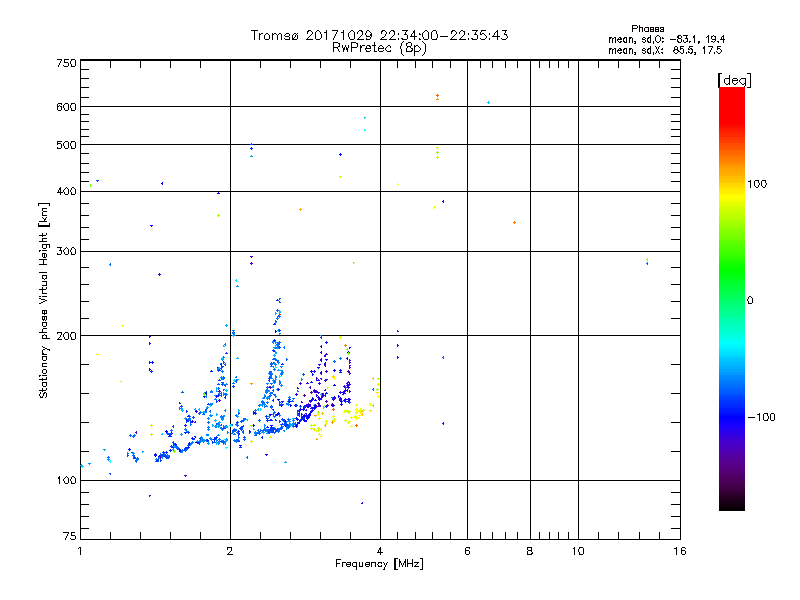Click the x-axis '4' tick label
Viewport: 800px width, 600px height.
point(380,551)
